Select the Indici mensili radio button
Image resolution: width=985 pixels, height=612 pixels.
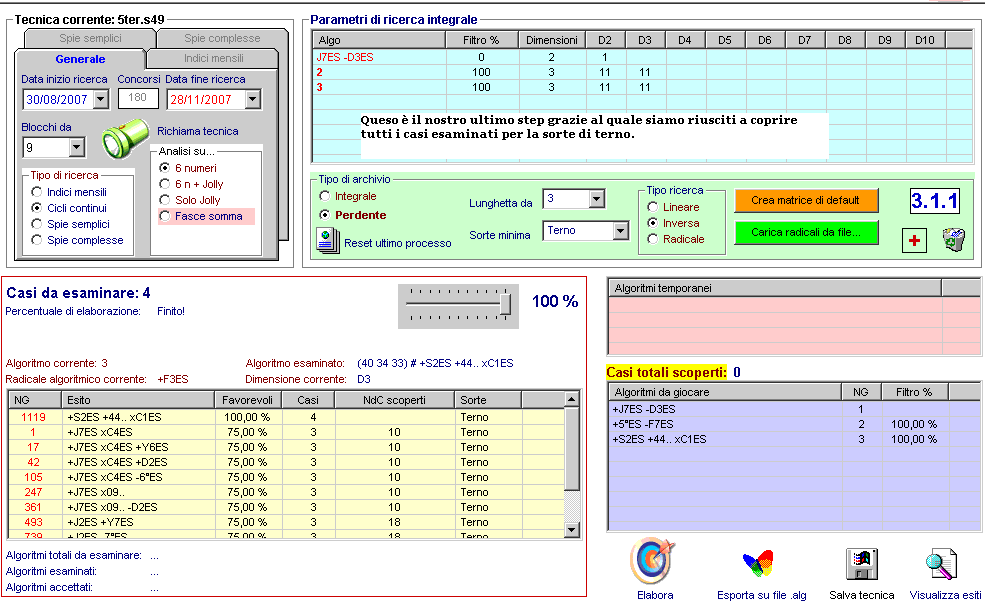click(37, 192)
